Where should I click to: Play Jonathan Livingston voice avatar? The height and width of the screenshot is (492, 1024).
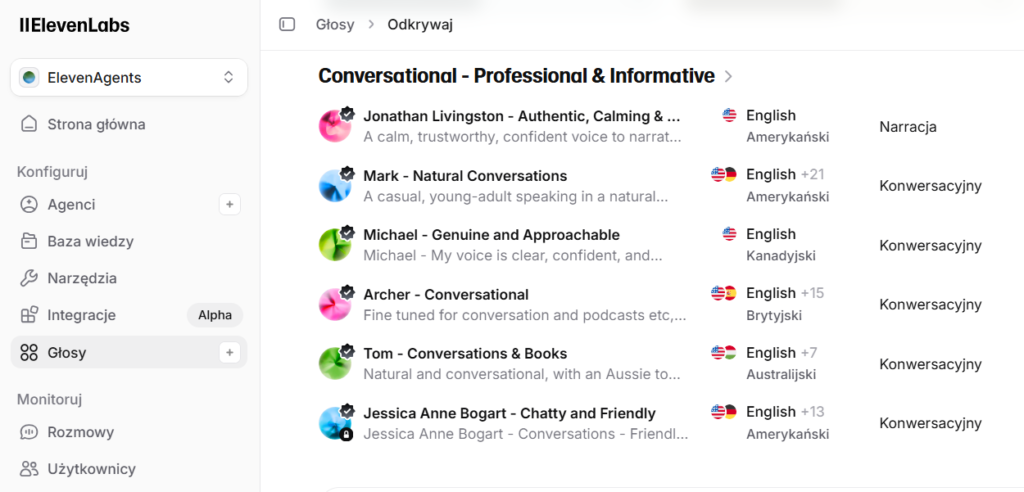(334, 126)
